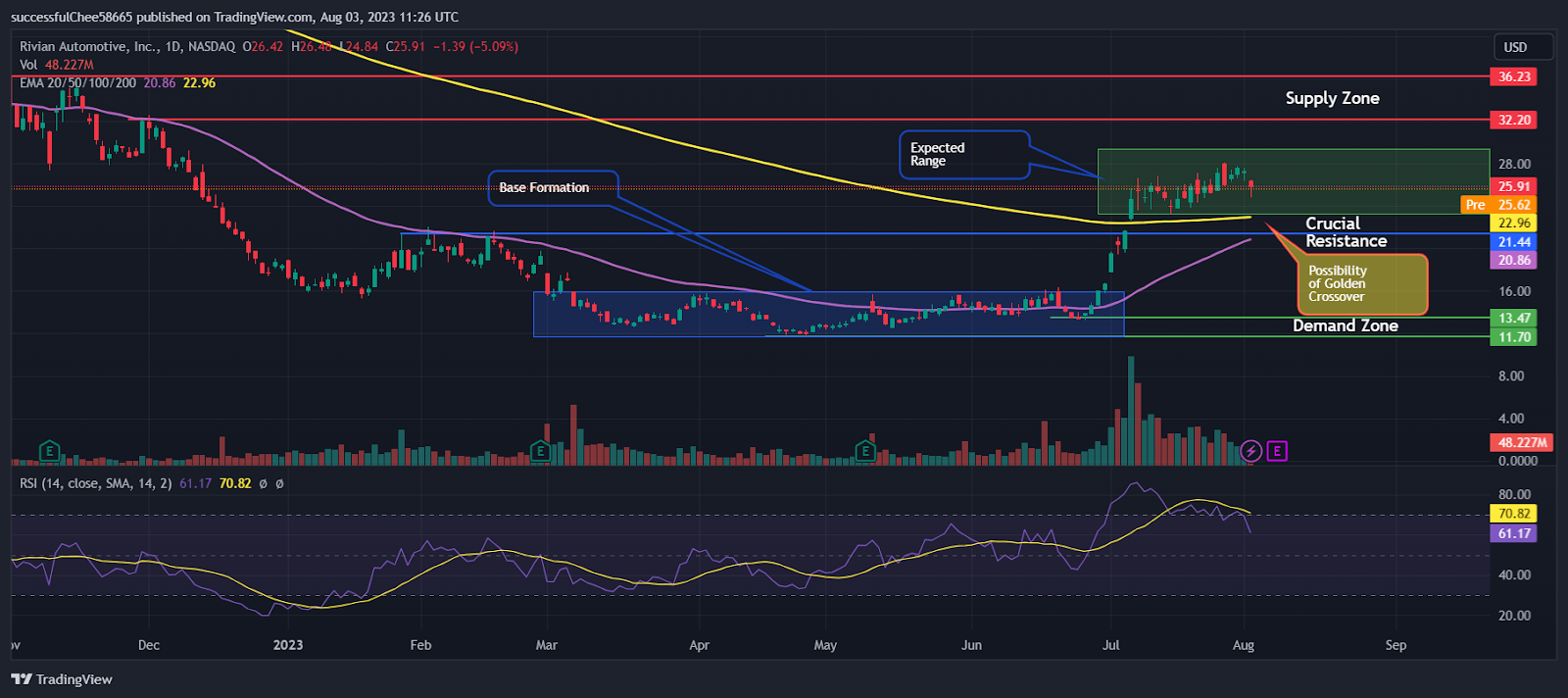The image size is (1568, 698).
Task: Click the 48.227M volume label
Action: [x=1522, y=442]
